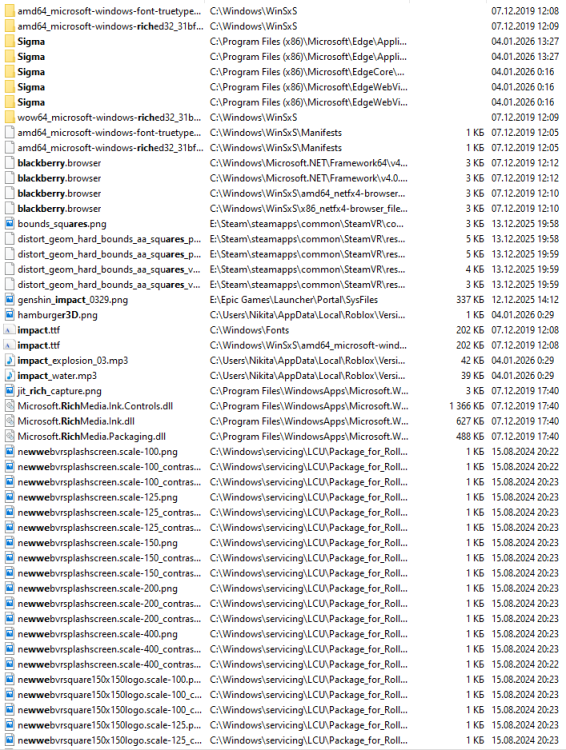
Task: Select impact.ttf name in C:\Windows\Fonts row
Action: click(x=39, y=330)
